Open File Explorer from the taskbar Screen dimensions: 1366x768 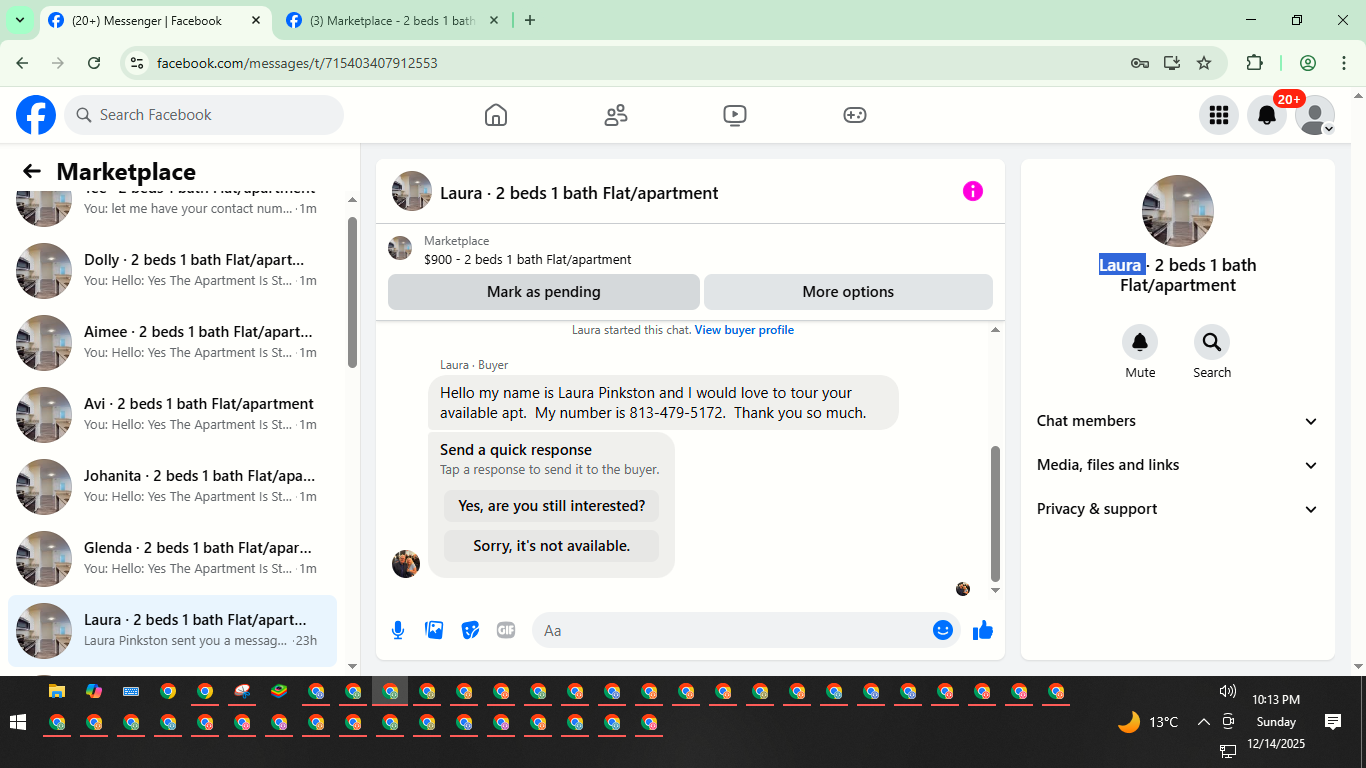pyautogui.click(x=57, y=691)
